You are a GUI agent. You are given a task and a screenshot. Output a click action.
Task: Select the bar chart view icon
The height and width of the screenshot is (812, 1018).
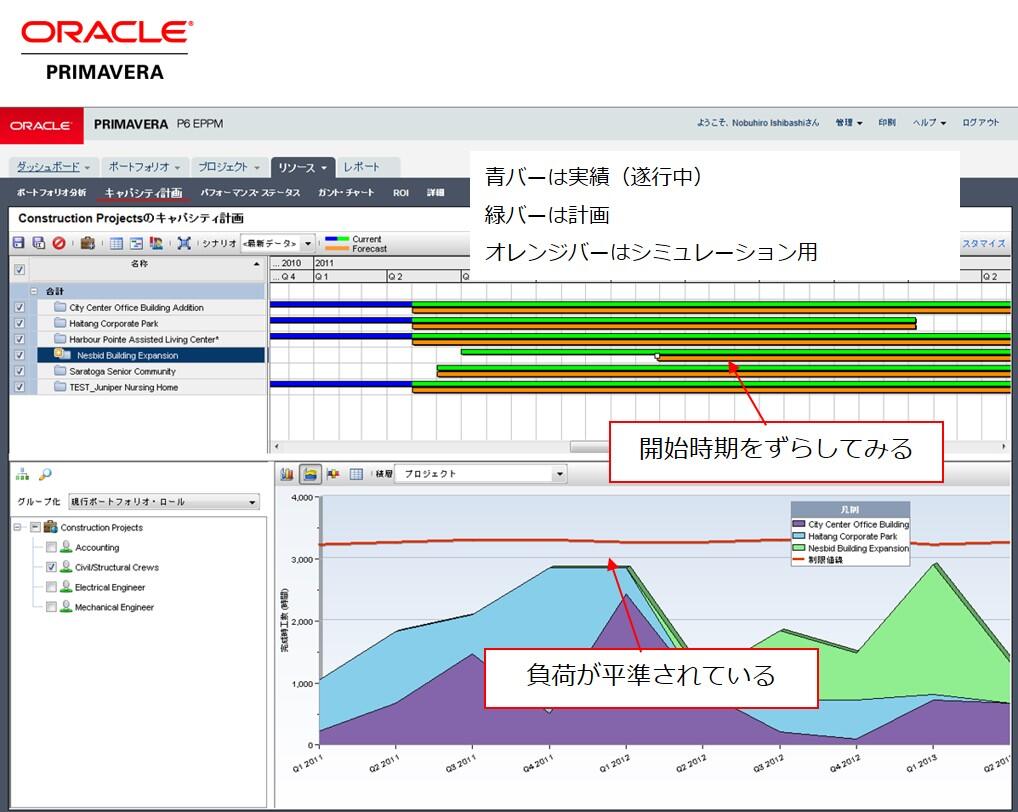[x=286, y=474]
